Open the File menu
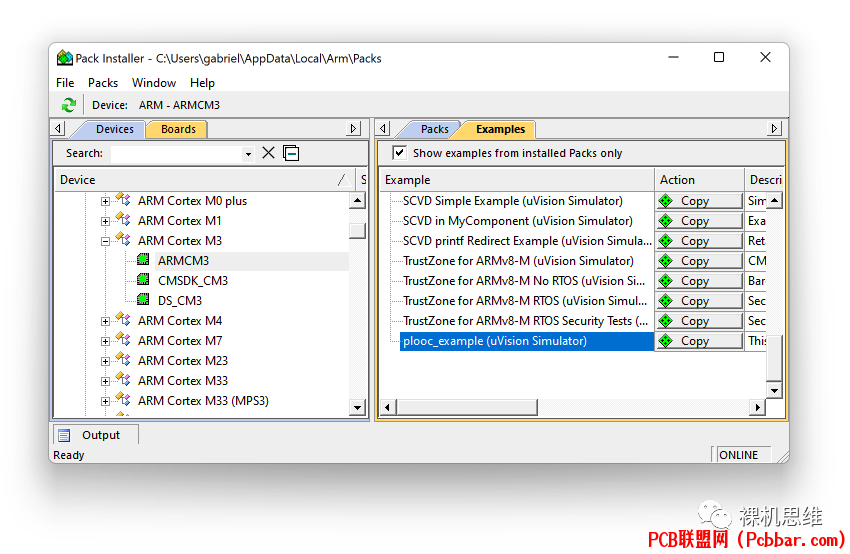850x554 pixels. coord(65,83)
